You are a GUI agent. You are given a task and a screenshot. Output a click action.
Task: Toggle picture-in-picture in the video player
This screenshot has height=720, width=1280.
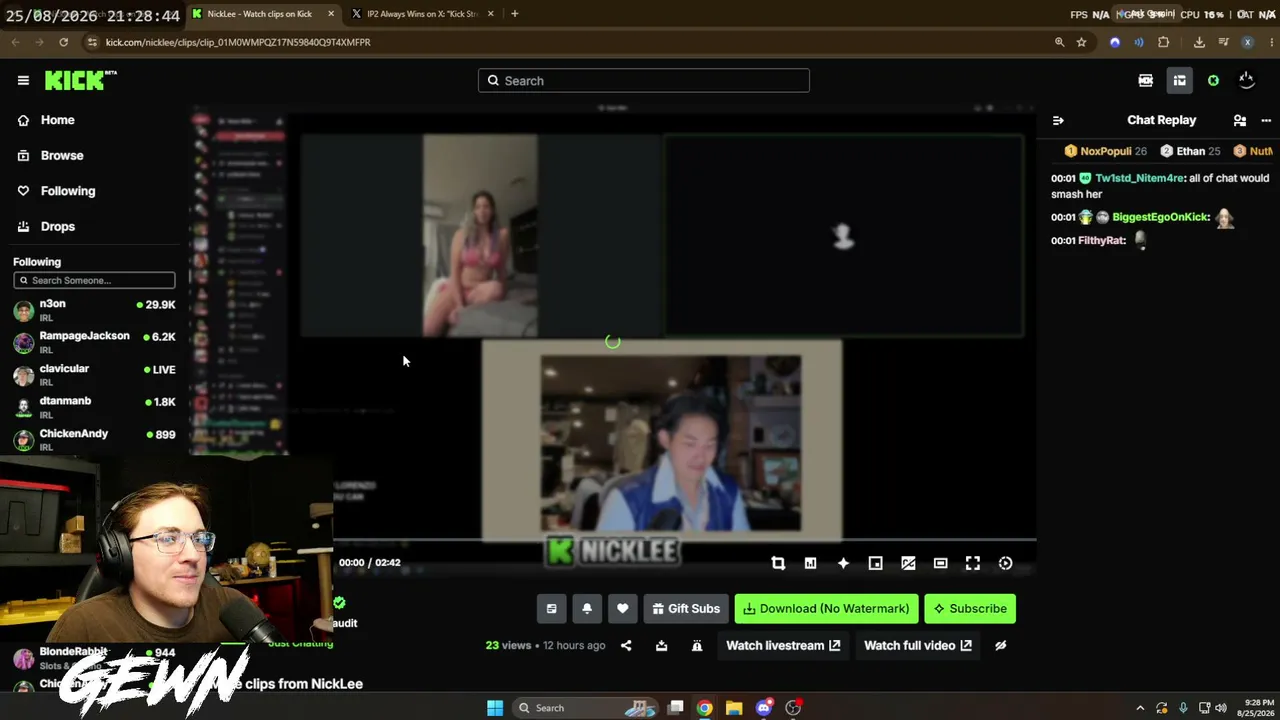click(875, 563)
